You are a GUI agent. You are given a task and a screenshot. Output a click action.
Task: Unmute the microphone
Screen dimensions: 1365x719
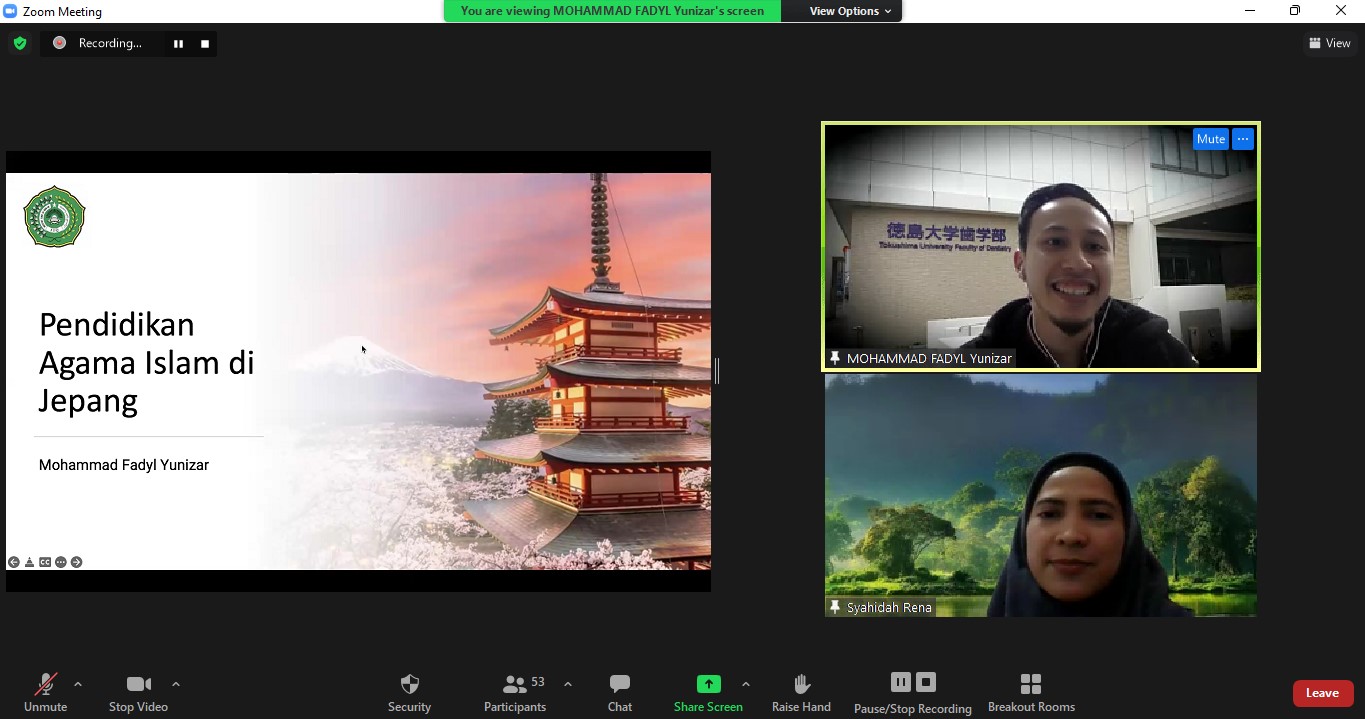pos(46,693)
